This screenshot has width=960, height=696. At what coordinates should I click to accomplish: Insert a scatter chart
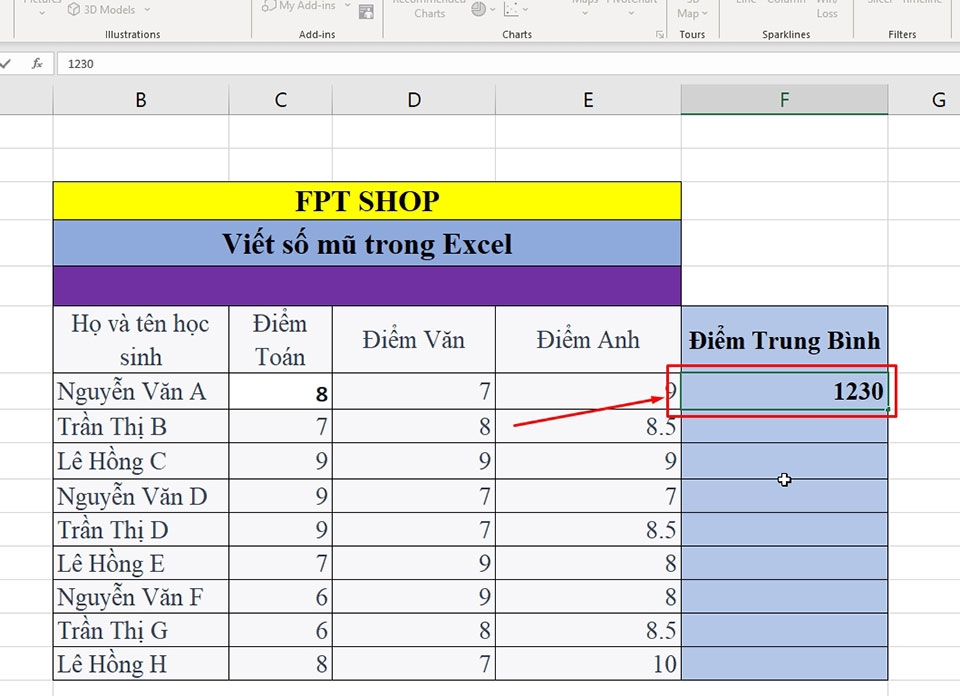(513, 8)
